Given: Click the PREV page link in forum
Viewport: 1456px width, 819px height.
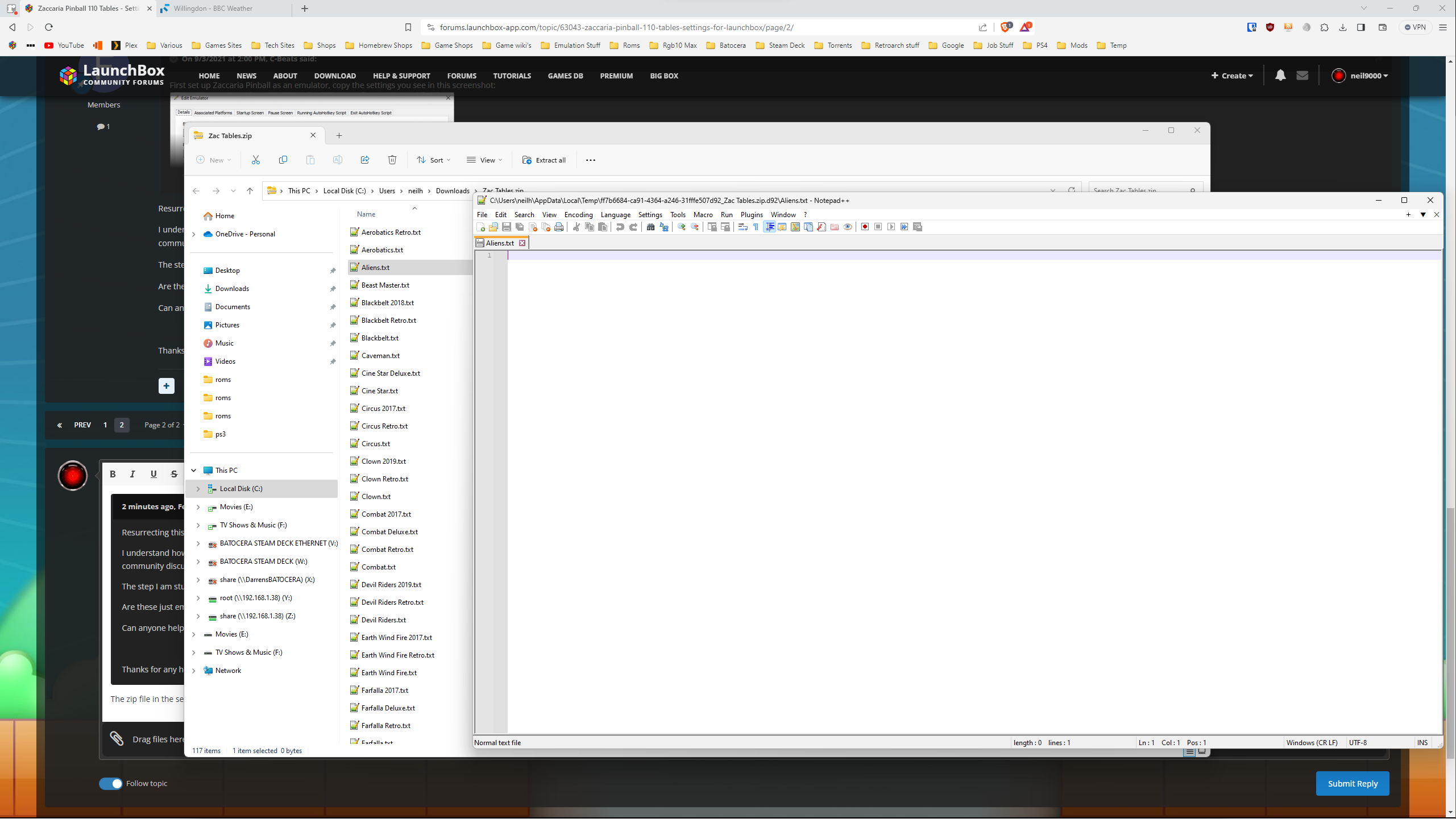Looking at the screenshot, I should 82,425.
